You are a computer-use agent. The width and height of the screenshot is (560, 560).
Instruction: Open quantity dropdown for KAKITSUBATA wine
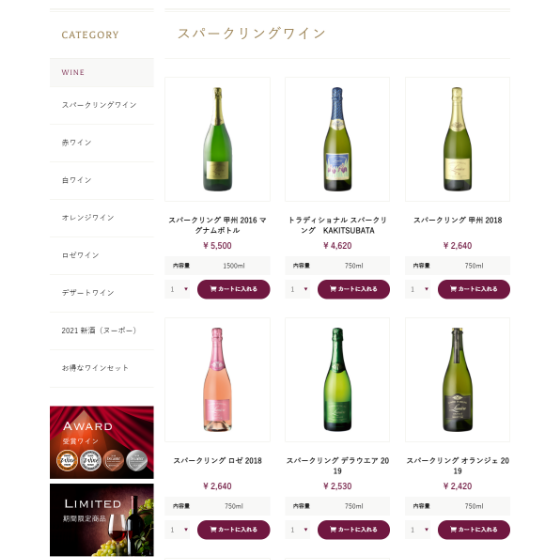(298, 289)
